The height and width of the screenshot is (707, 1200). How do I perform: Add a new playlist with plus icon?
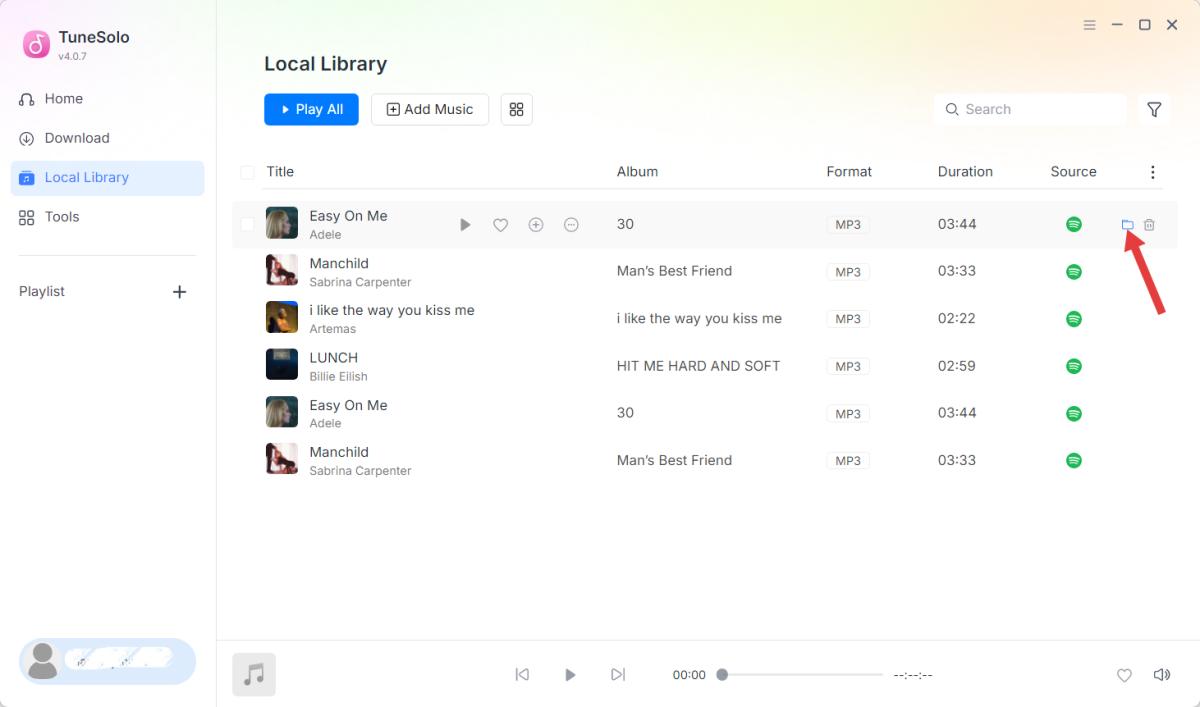tap(180, 292)
